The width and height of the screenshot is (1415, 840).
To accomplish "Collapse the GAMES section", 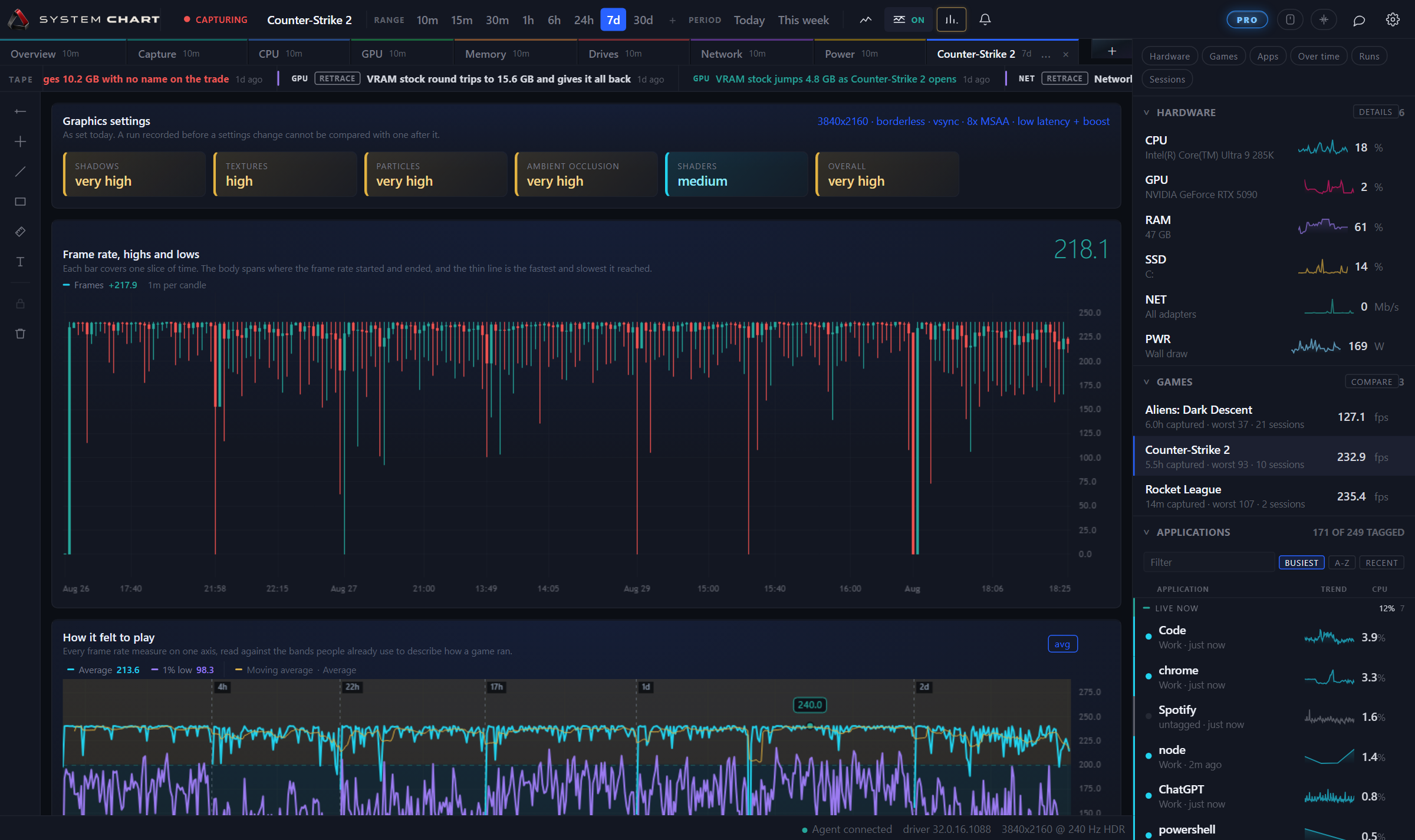I will click(x=1147, y=381).
